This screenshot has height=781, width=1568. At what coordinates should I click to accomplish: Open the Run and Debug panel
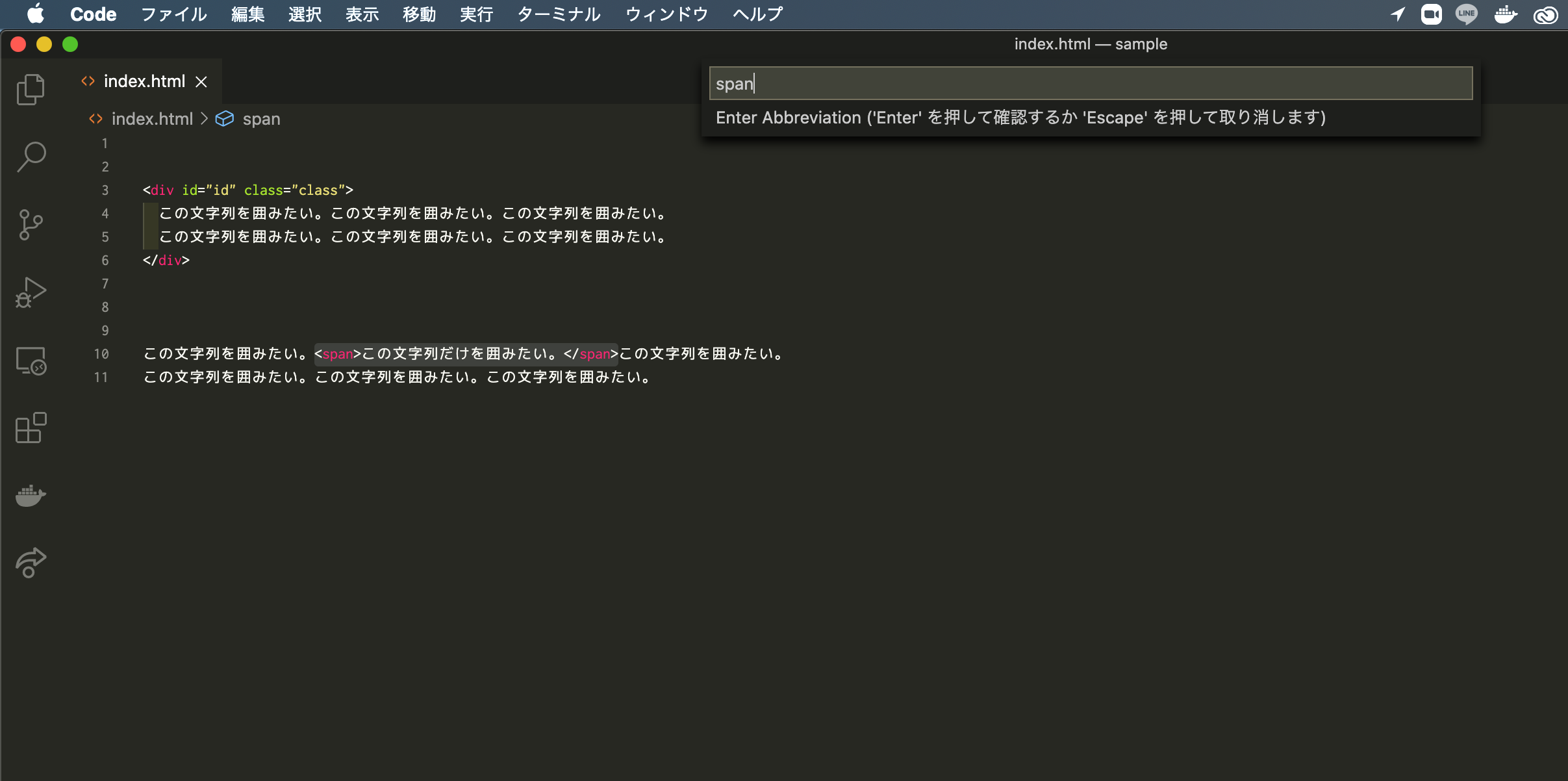click(x=30, y=292)
